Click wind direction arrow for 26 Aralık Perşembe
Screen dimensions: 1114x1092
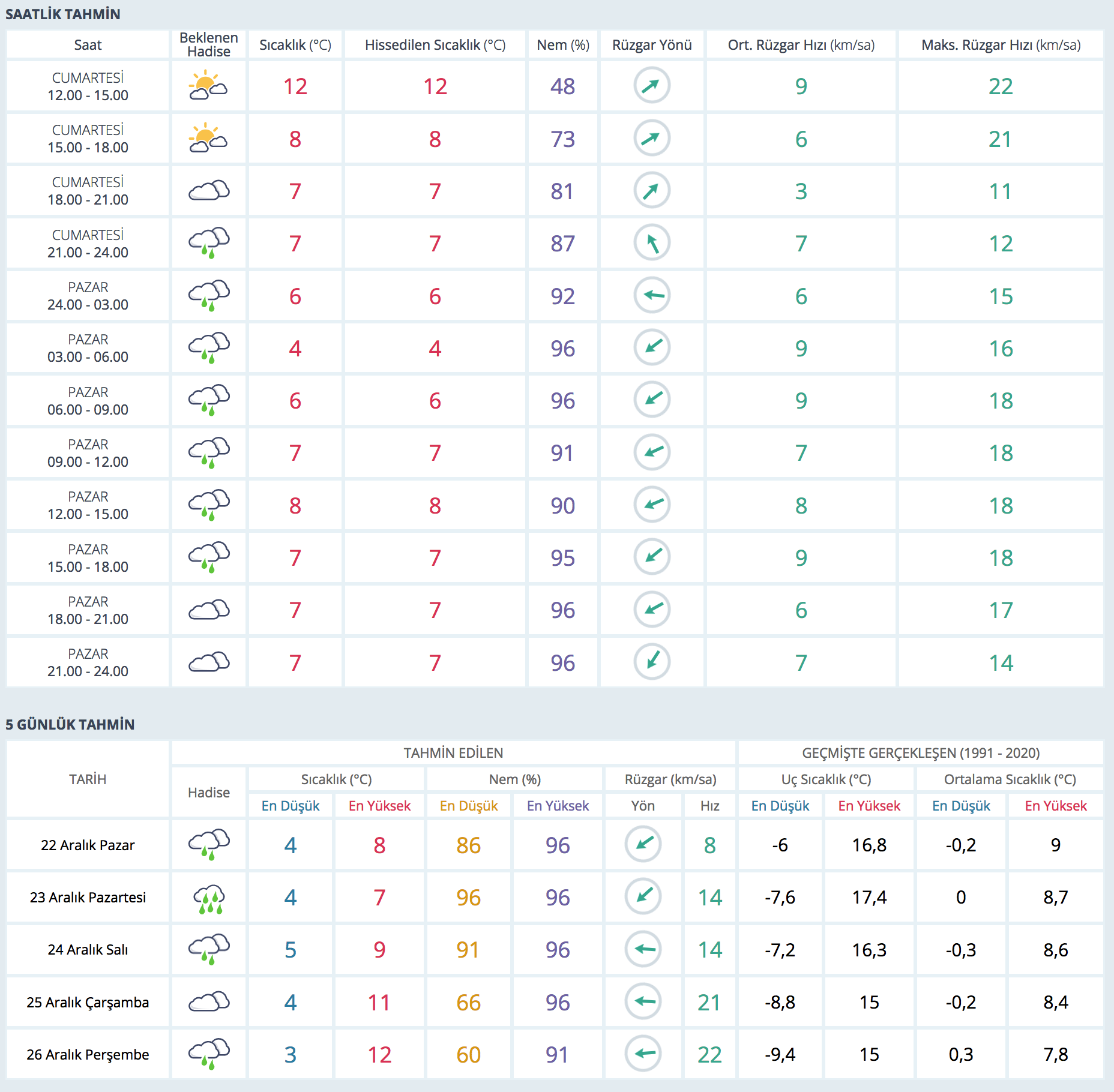point(643,1054)
